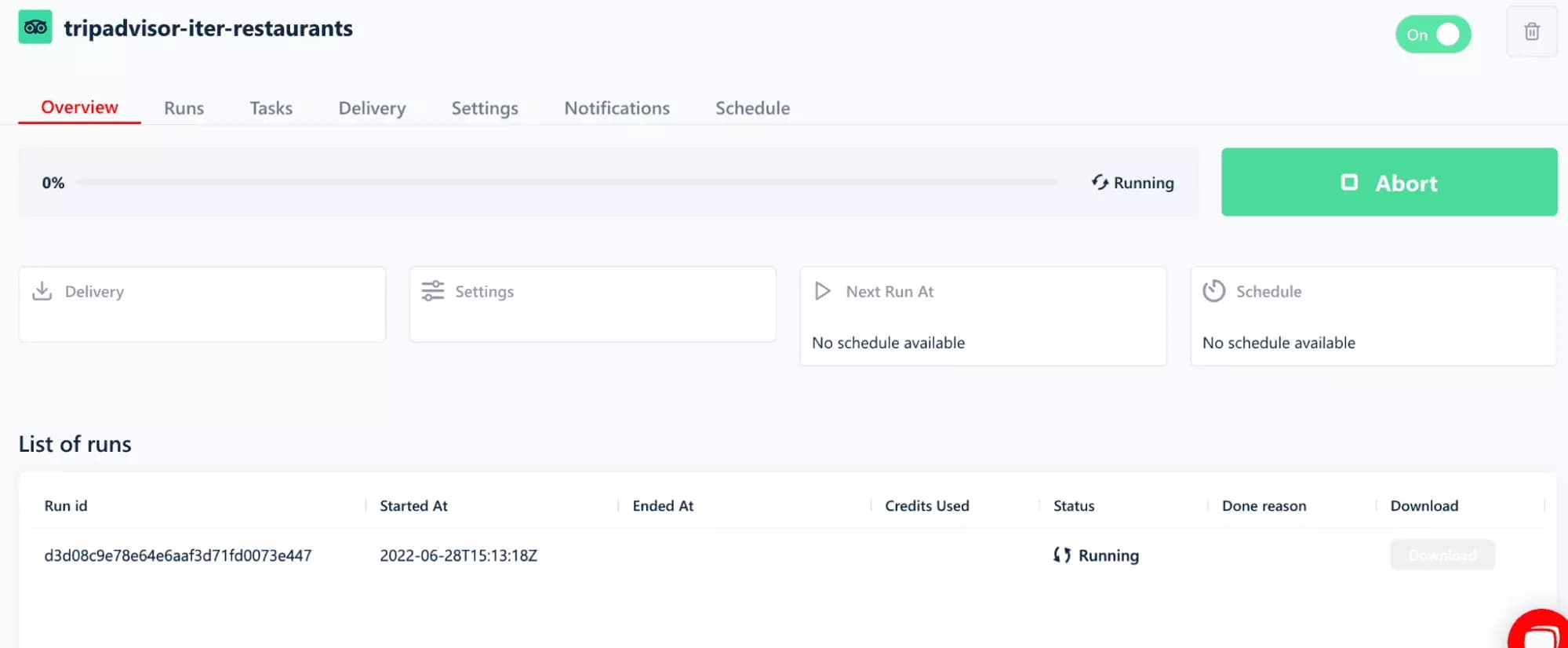Sort by the Started At column header
The height and width of the screenshot is (648, 1568).
(x=413, y=506)
